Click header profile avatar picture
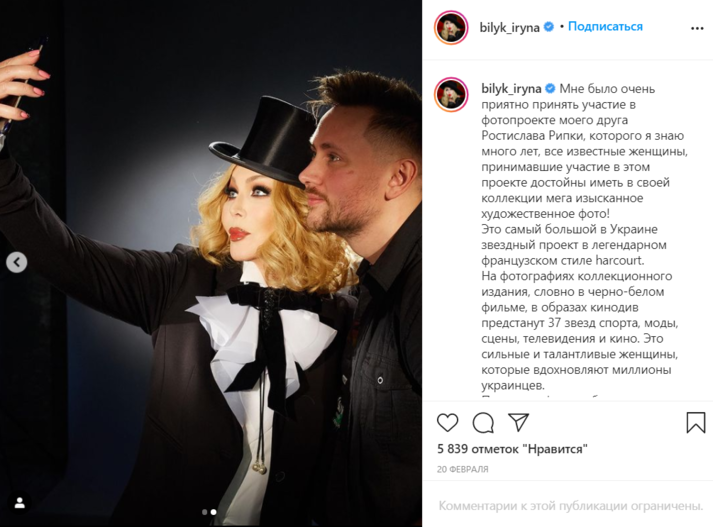This screenshot has width=713, height=527. pos(451,28)
